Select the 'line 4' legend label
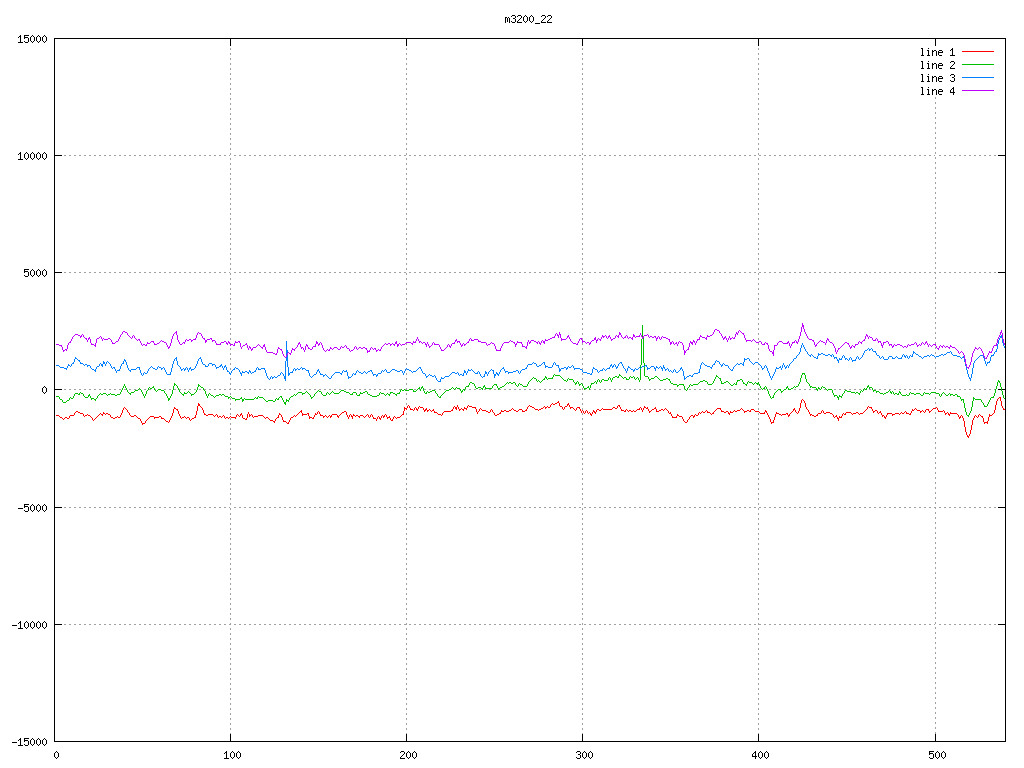Viewport: 1024px width, 768px height. (937, 91)
